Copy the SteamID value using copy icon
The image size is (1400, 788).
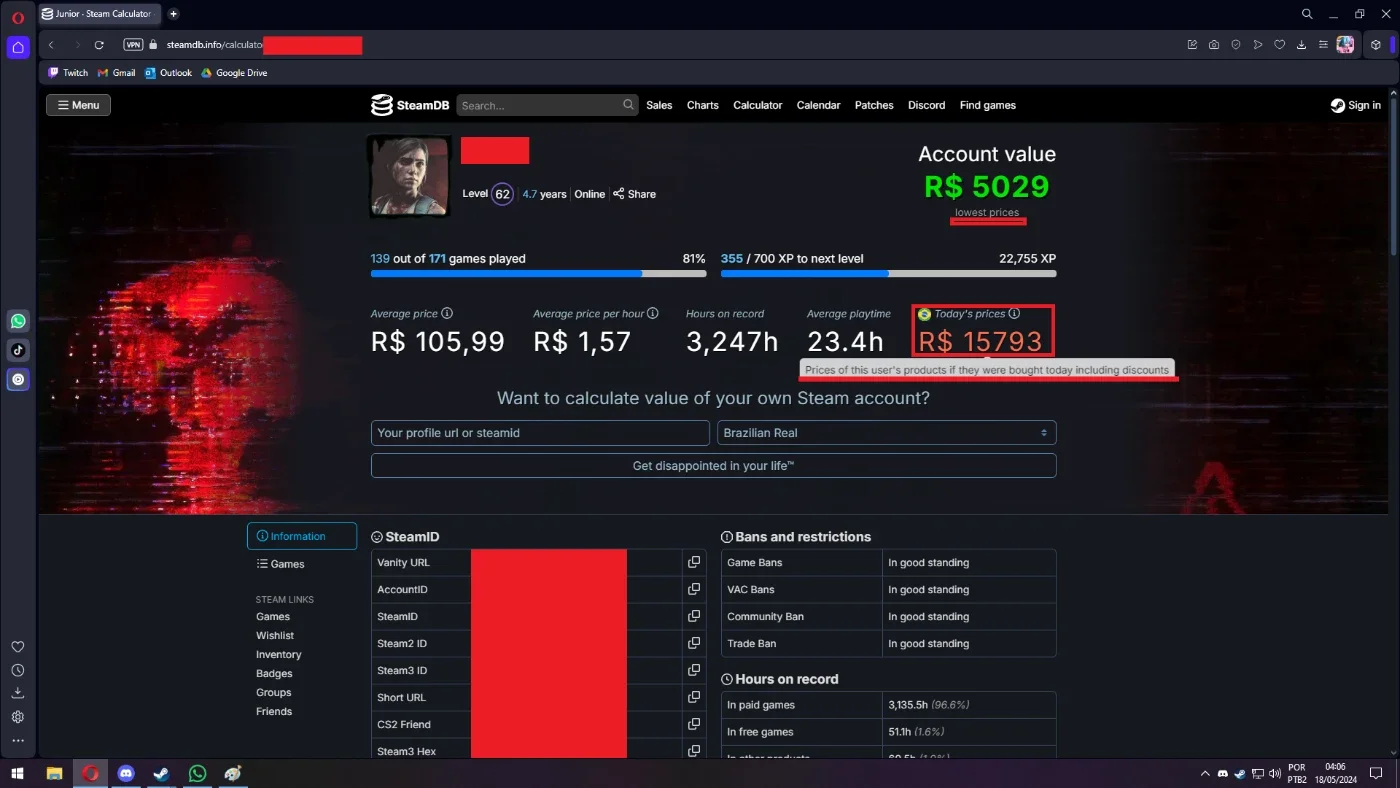693,617
